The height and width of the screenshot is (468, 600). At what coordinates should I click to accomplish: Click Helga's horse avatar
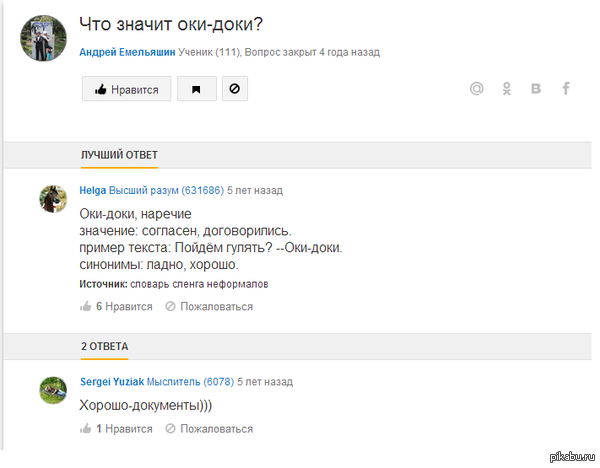[x=53, y=199]
